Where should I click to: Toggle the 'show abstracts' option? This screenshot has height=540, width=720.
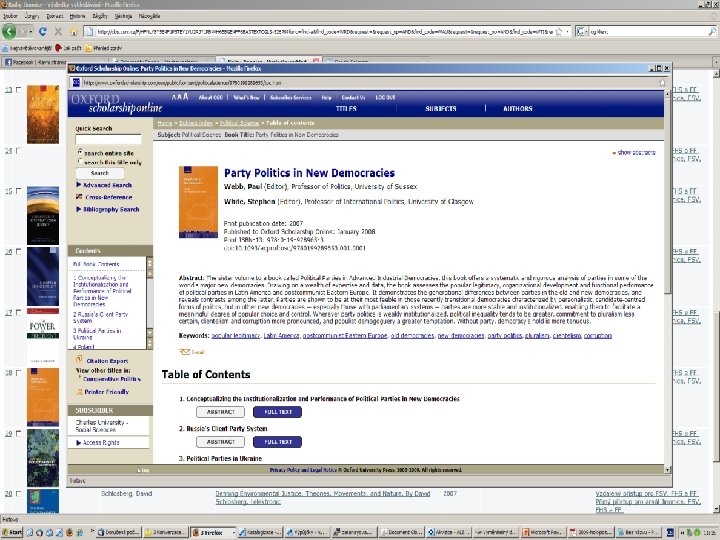pyautogui.click(x=634, y=152)
